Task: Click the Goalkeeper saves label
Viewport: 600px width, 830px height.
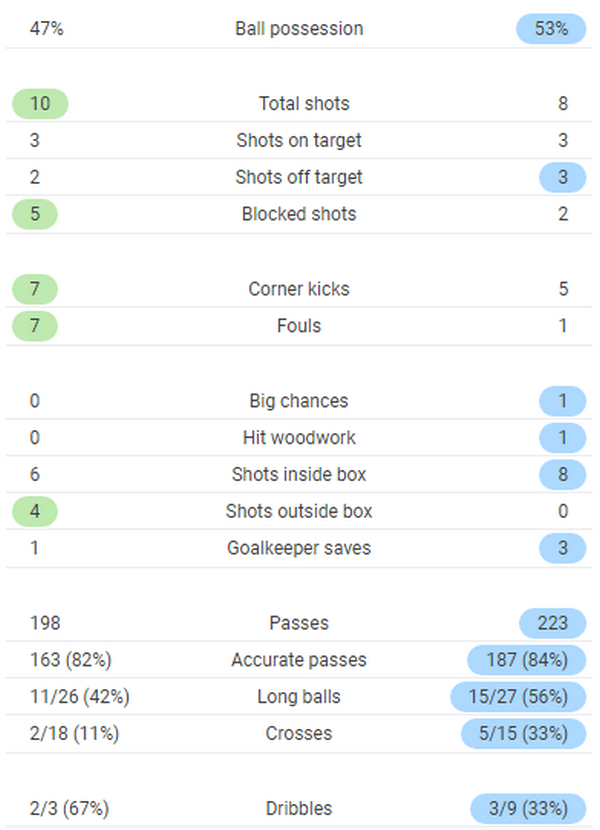Action: pyautogui.click(x=299, y=548)
